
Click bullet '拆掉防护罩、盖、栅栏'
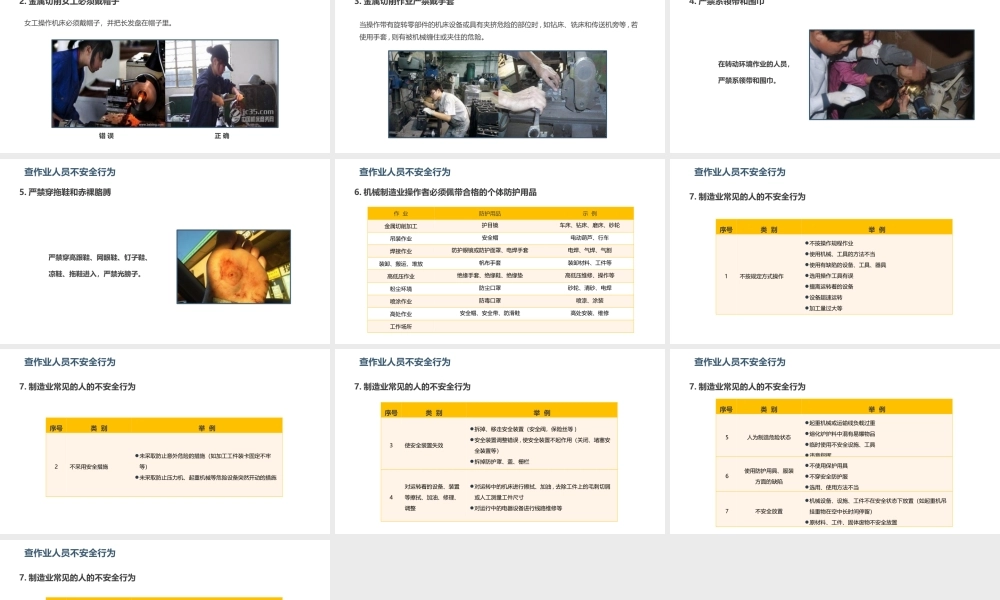499,462
